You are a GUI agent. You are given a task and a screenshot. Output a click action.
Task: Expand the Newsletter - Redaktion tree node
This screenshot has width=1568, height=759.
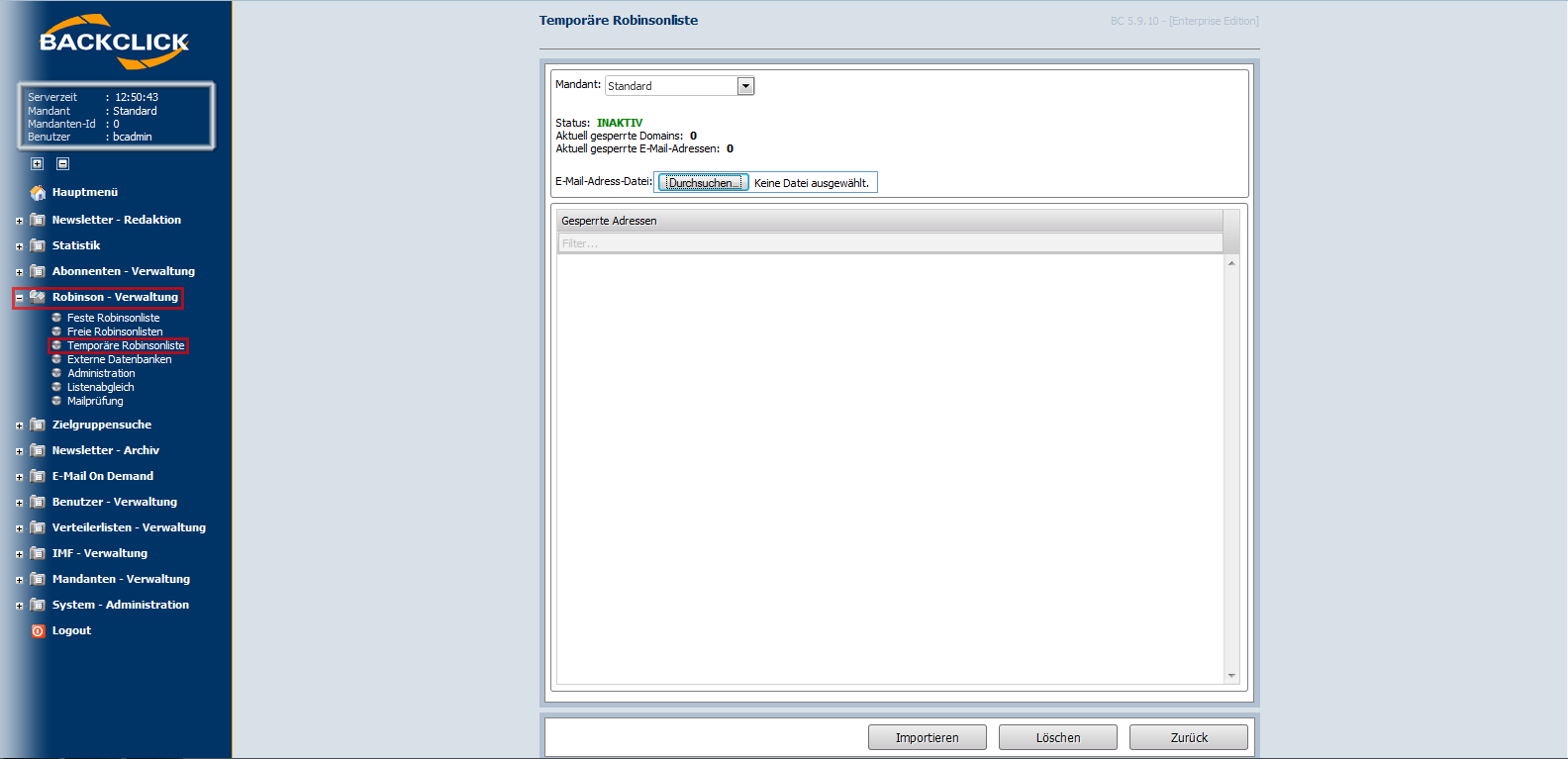[x=19, y=221]
